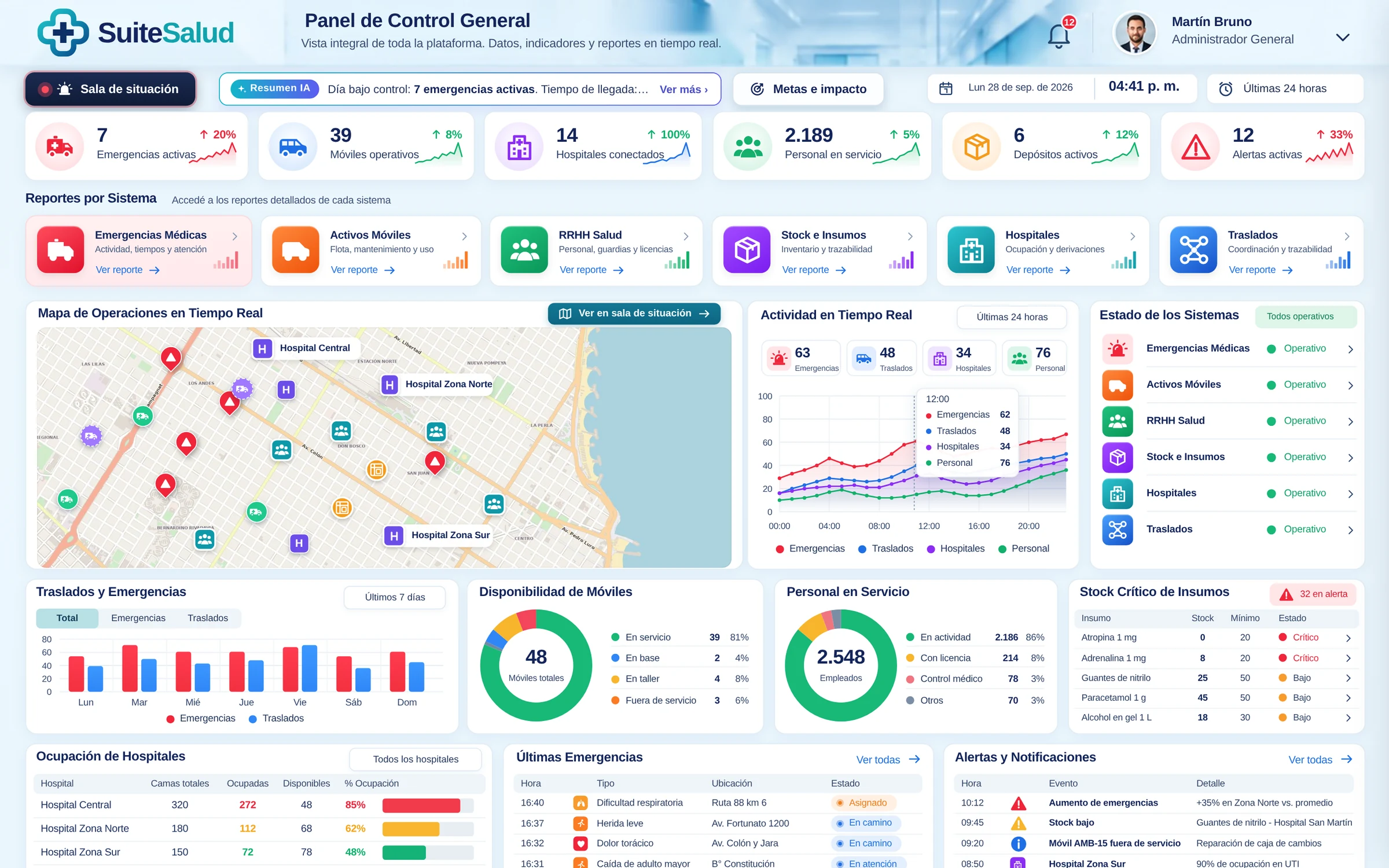This screenshot has width=1389, height=868.
Task: Expand the user account dropdown chevron
Action: (x=1343, y=38)
